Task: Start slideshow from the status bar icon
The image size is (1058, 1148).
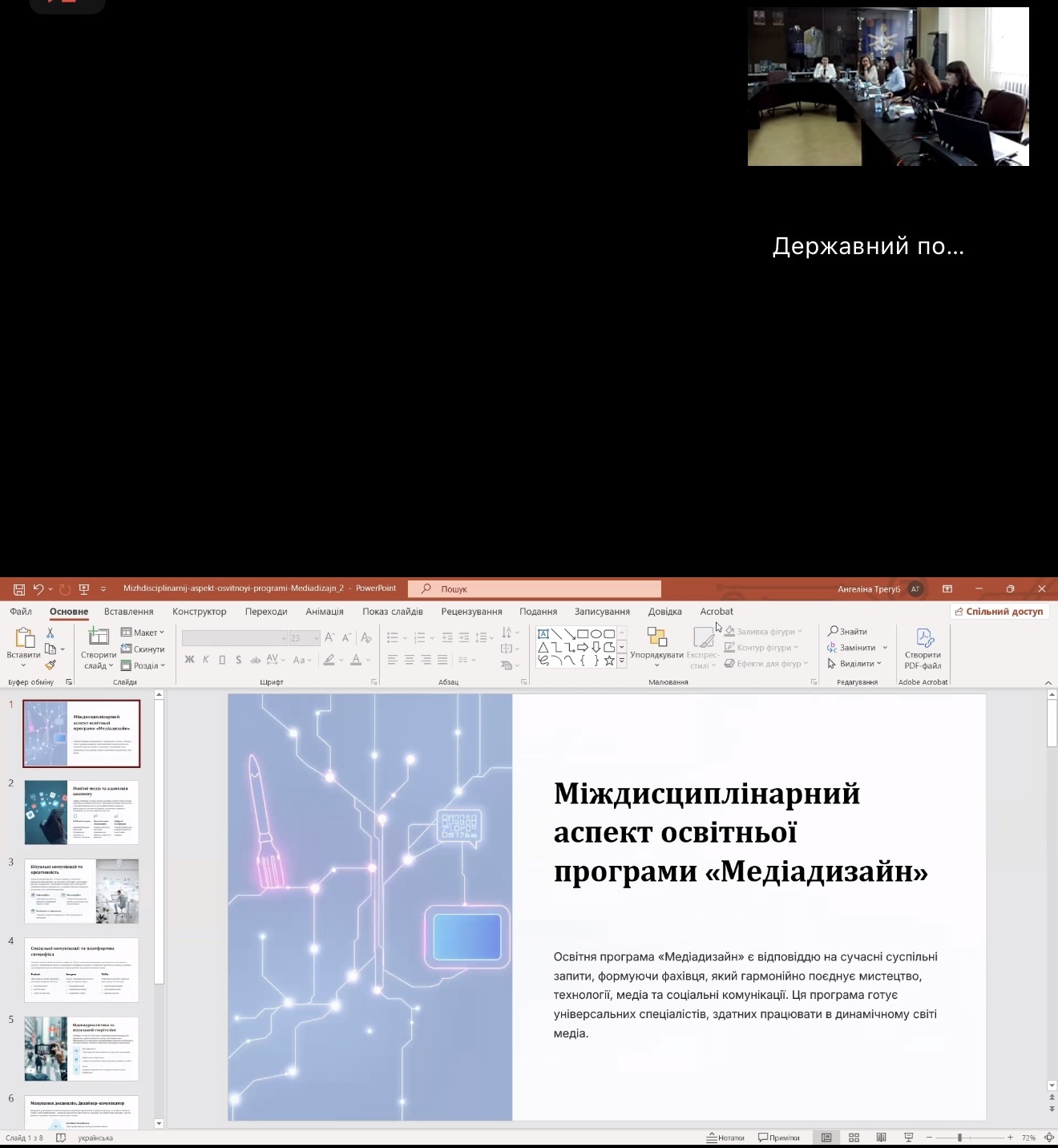Action: coord(908,1138)
